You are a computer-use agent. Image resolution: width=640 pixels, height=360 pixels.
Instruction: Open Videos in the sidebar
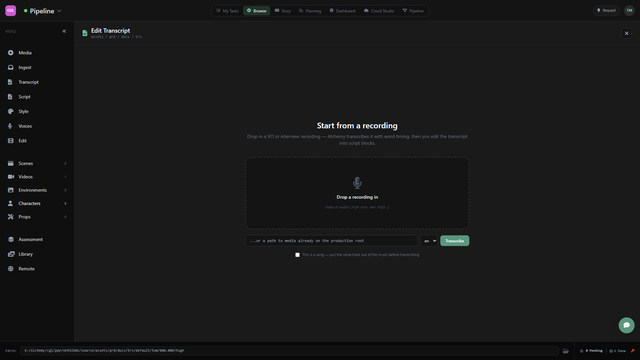click(37, 177)
